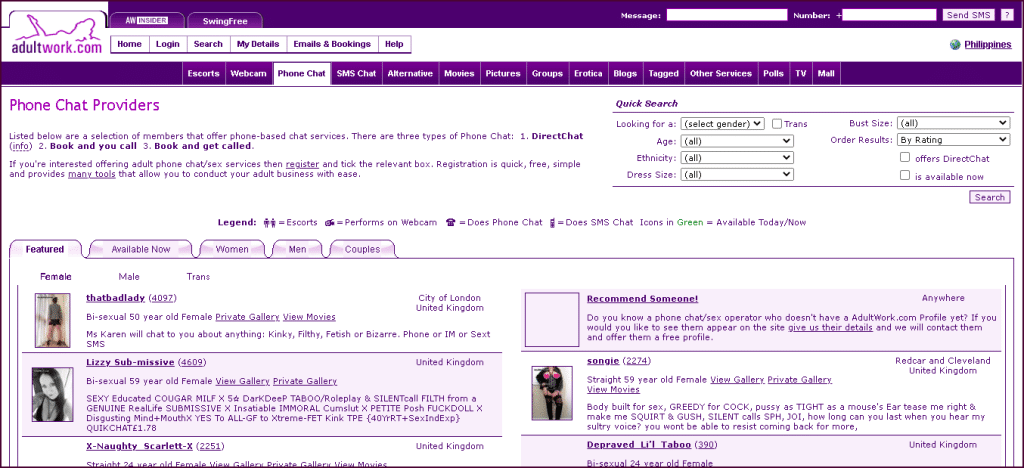
Task: Follow the give us their details link
Action: pos(830,328)
